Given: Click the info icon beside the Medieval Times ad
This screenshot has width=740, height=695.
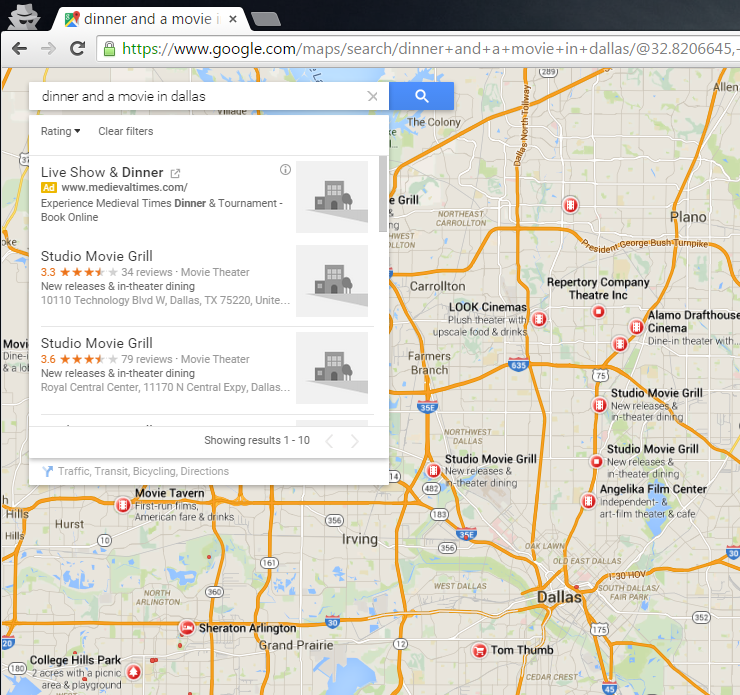Looking at the screenshot, I should tap(285, 170).
